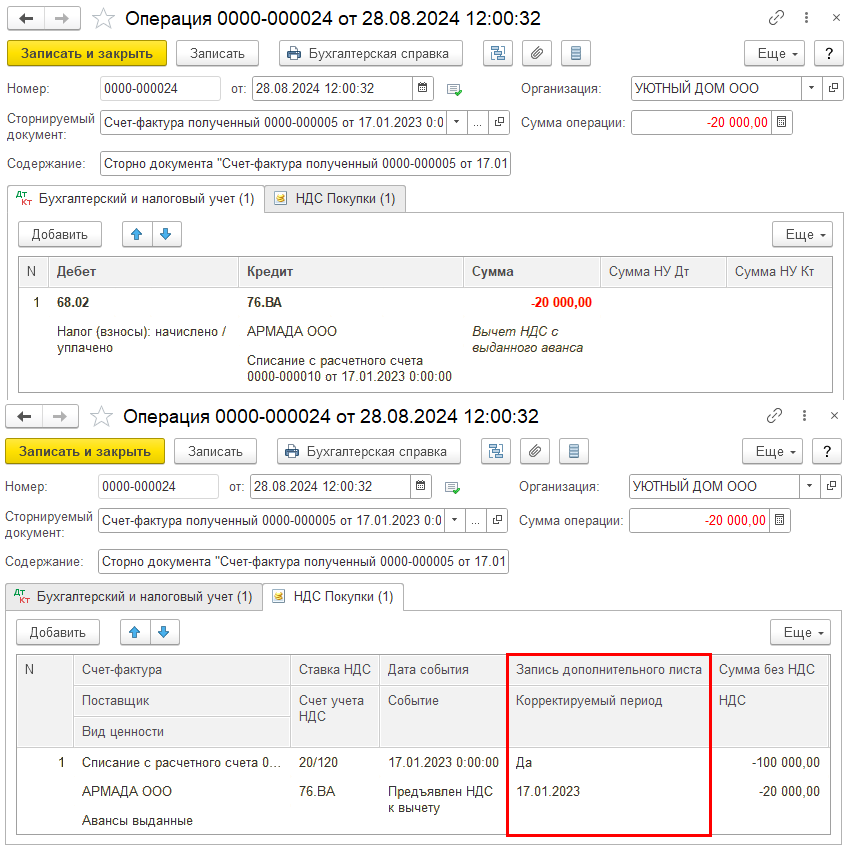This screenshot has width=848, height=850.
Task: Open lower toolbar Еще menu
Action: tap(772, 451)
